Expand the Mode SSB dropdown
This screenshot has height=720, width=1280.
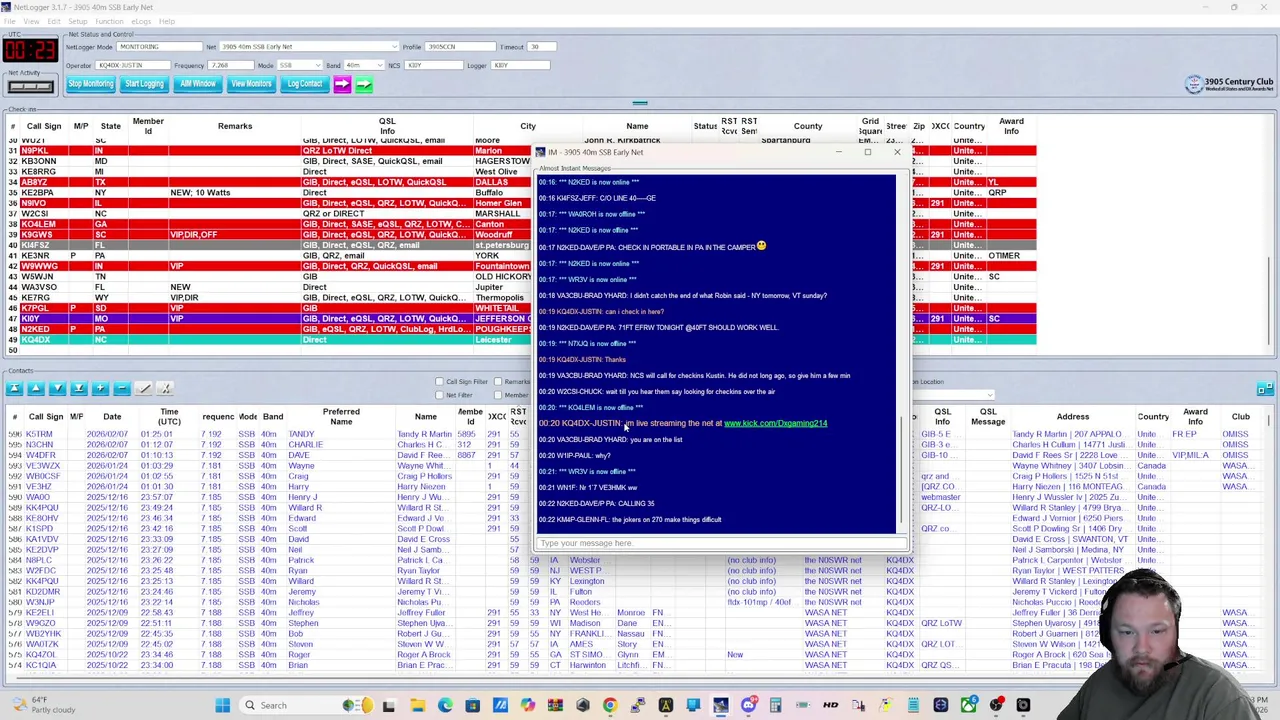[x=319, y=65]
